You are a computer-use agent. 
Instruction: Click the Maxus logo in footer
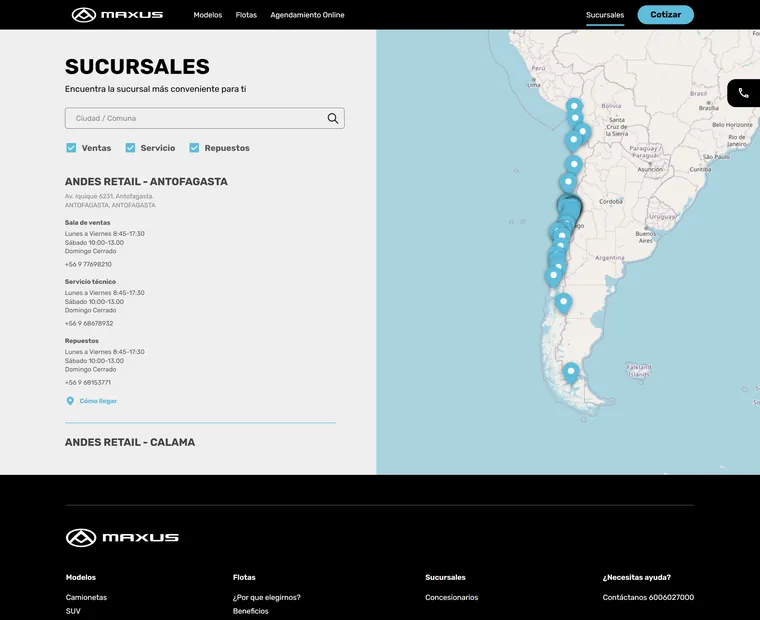pyautogui.click(x=122, y=538)
